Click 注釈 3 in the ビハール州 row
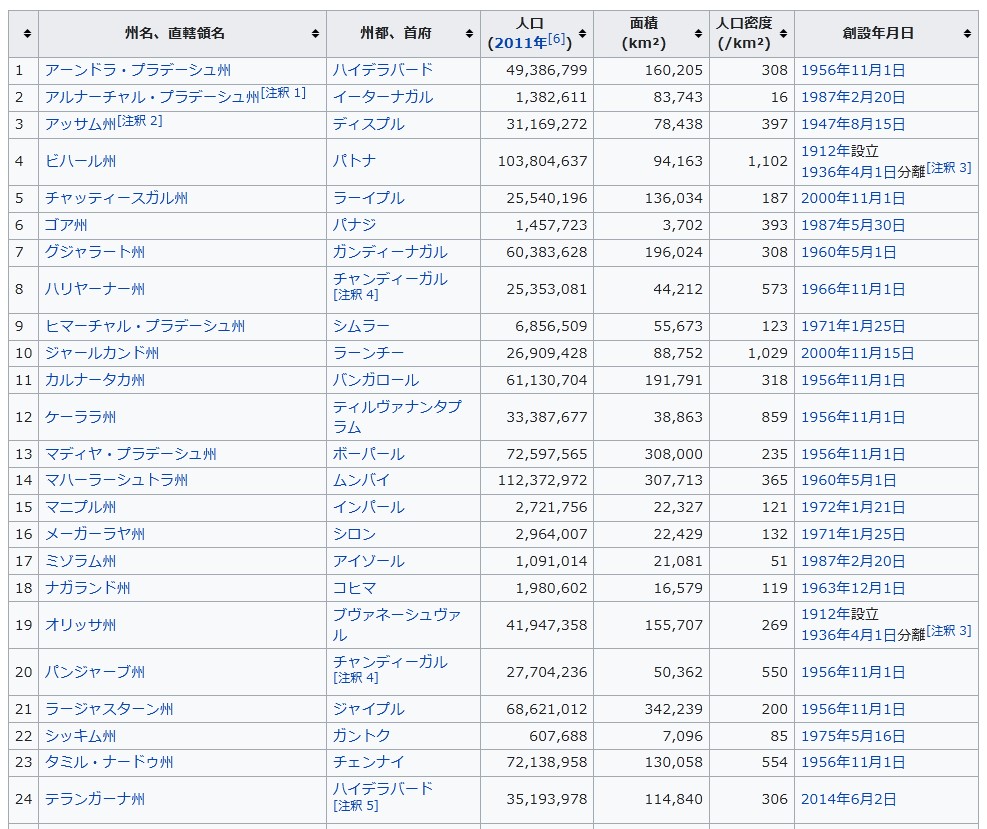The image size is (987, 829). (x=949, y=167)
